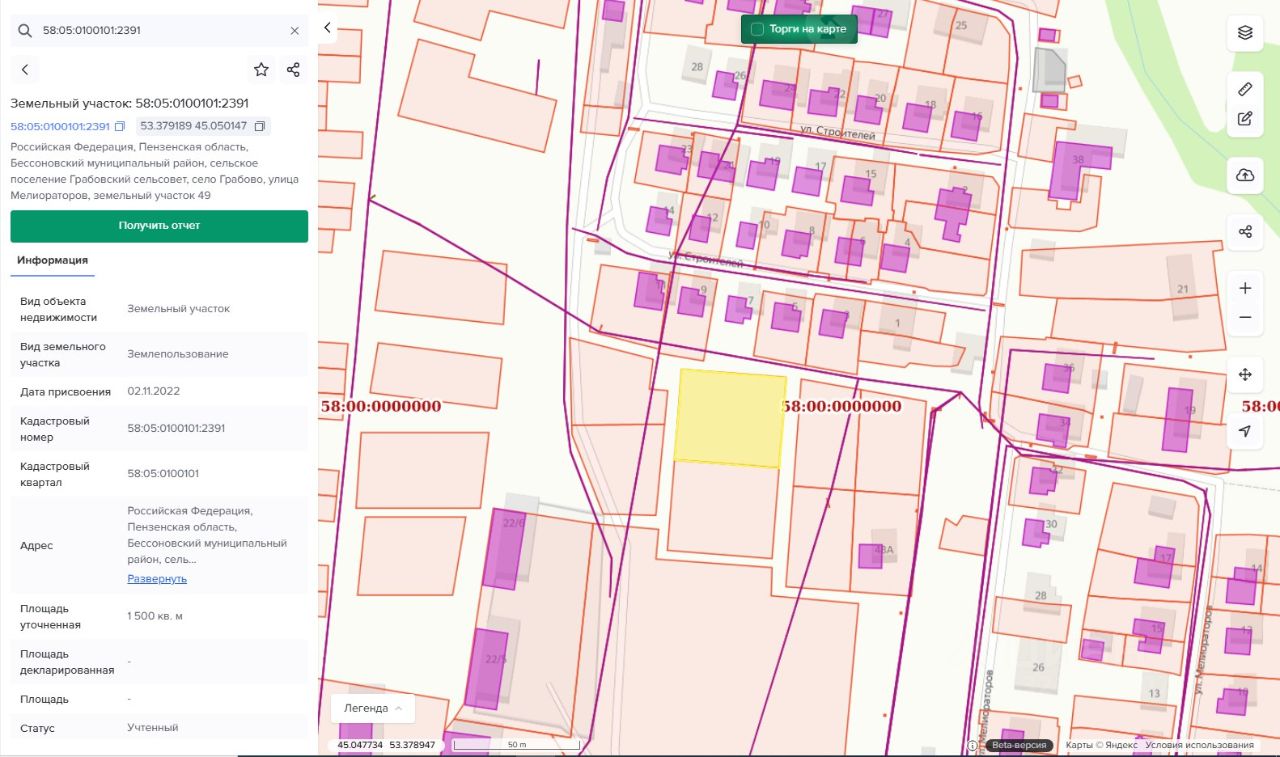Click the info icon near Beta-версия
This screenshot has width=1280, height=757.
point(972,745)
